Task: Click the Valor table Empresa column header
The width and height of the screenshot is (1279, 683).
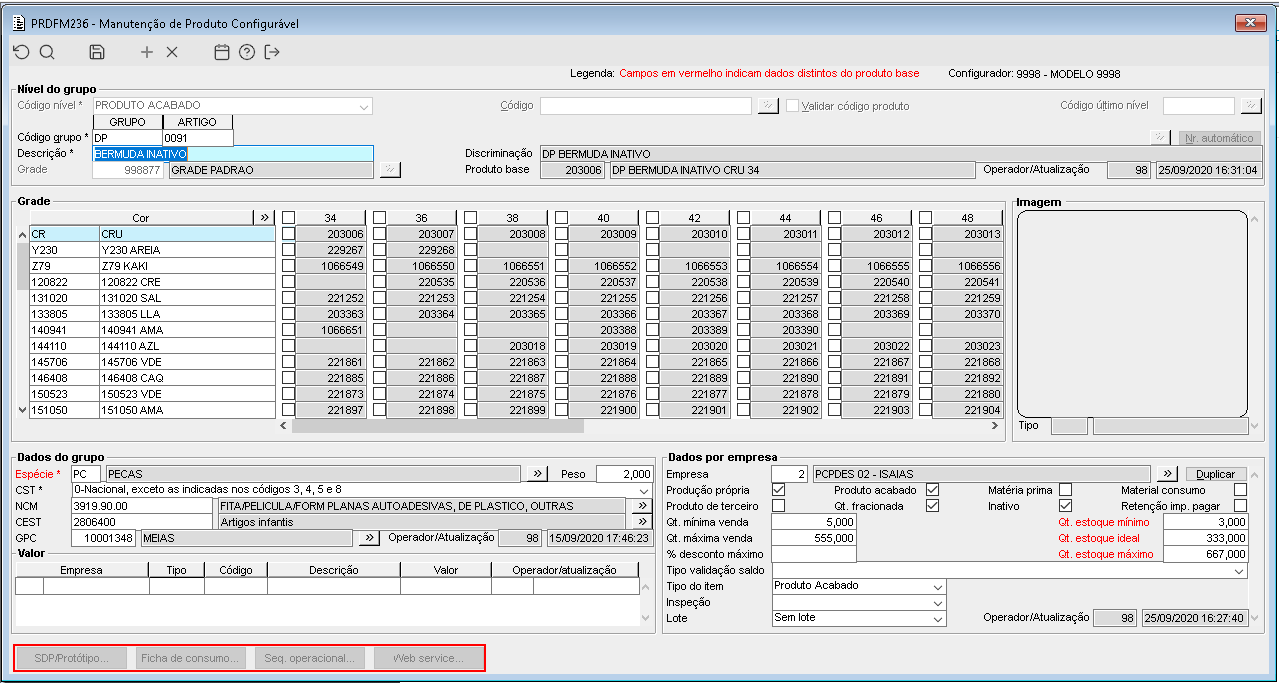Action: pyautogui.click(x=82, y=570)
